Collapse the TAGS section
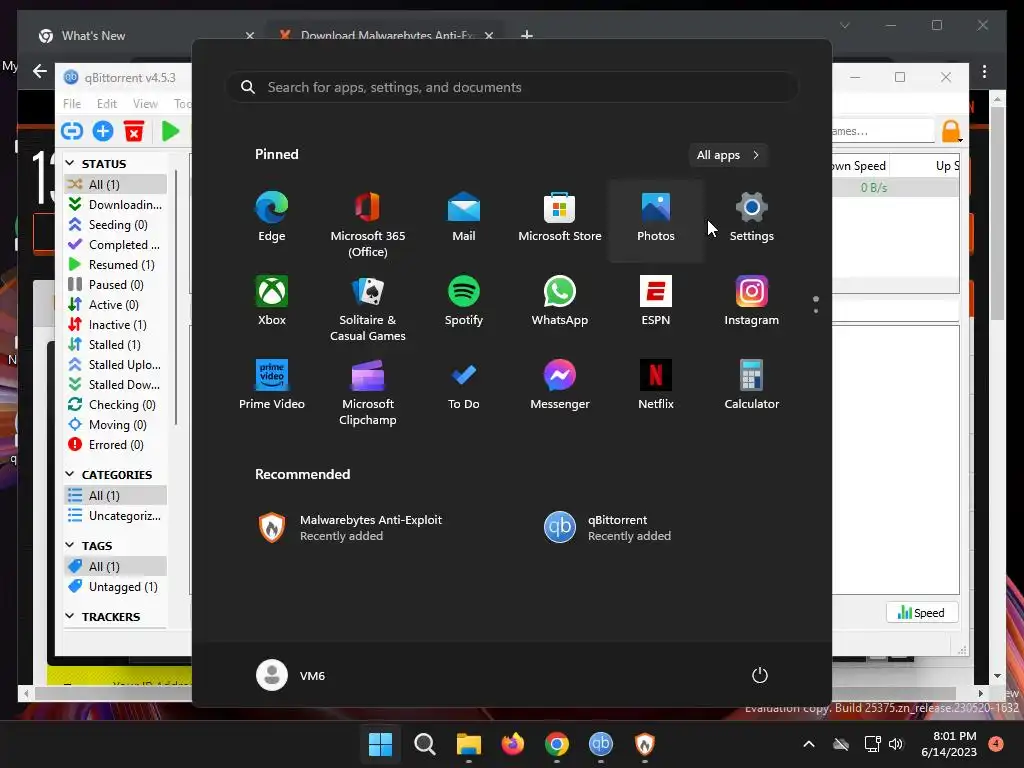The image size is (1024, 768). [70, 545]
